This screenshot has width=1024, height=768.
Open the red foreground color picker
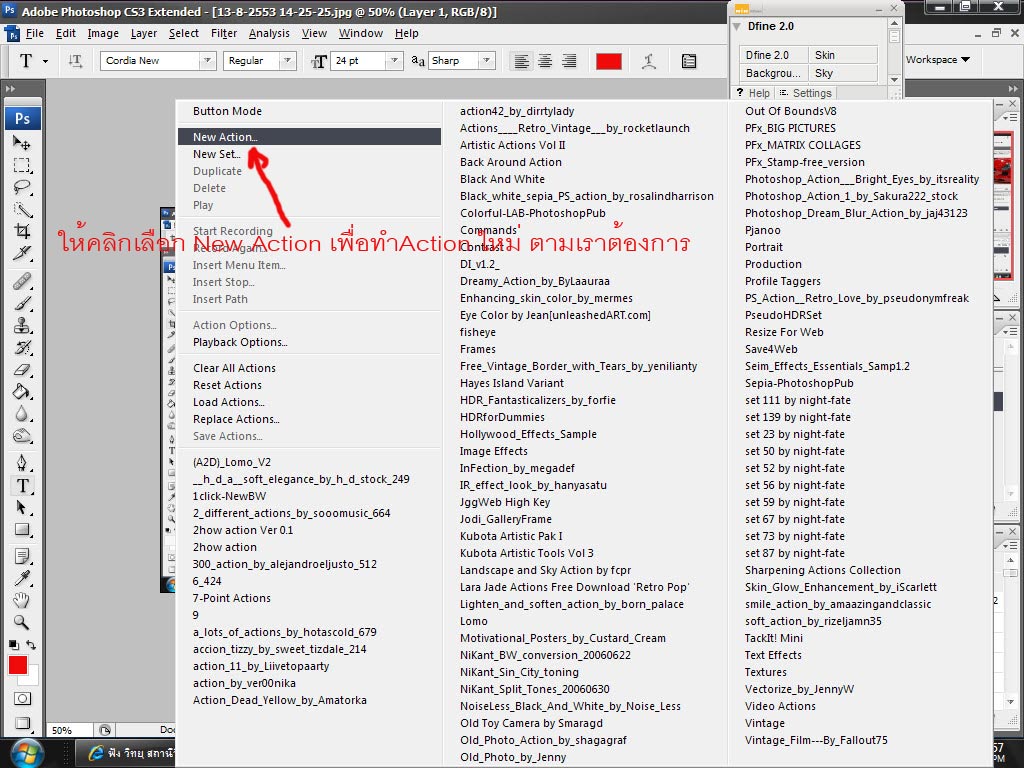coord(18,665)
